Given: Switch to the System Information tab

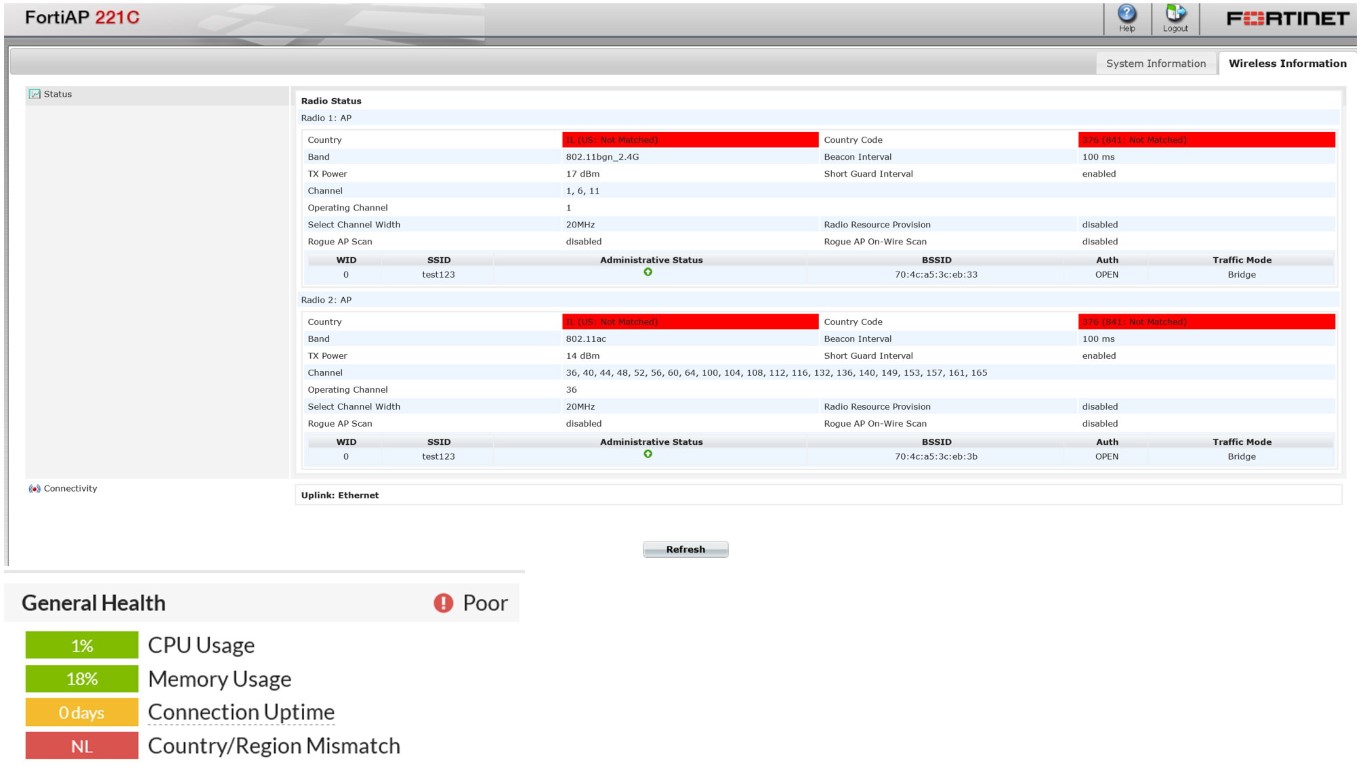Looking at the screenshot, I should [x=1156, y=63].
